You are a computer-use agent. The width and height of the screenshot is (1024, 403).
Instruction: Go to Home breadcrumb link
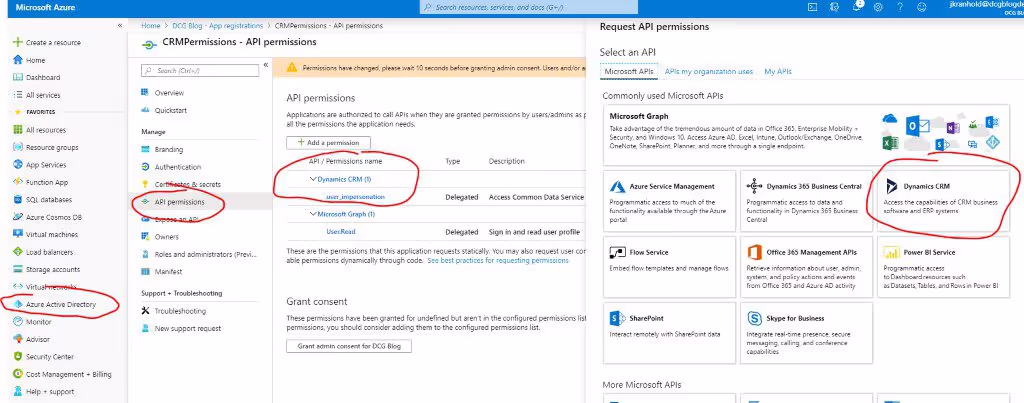click(151, 25)
